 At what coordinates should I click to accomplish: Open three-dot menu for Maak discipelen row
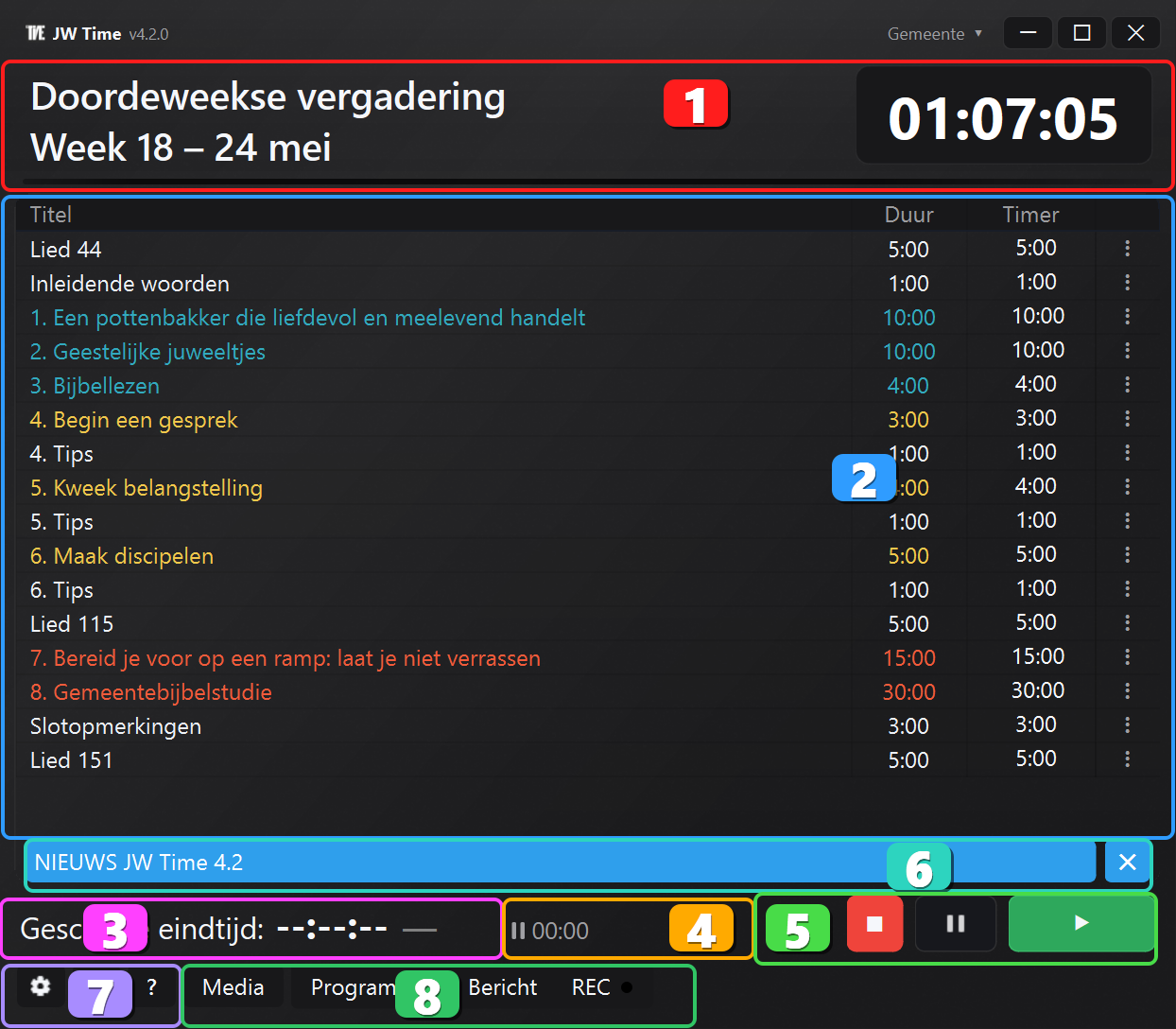(1127, 555)
